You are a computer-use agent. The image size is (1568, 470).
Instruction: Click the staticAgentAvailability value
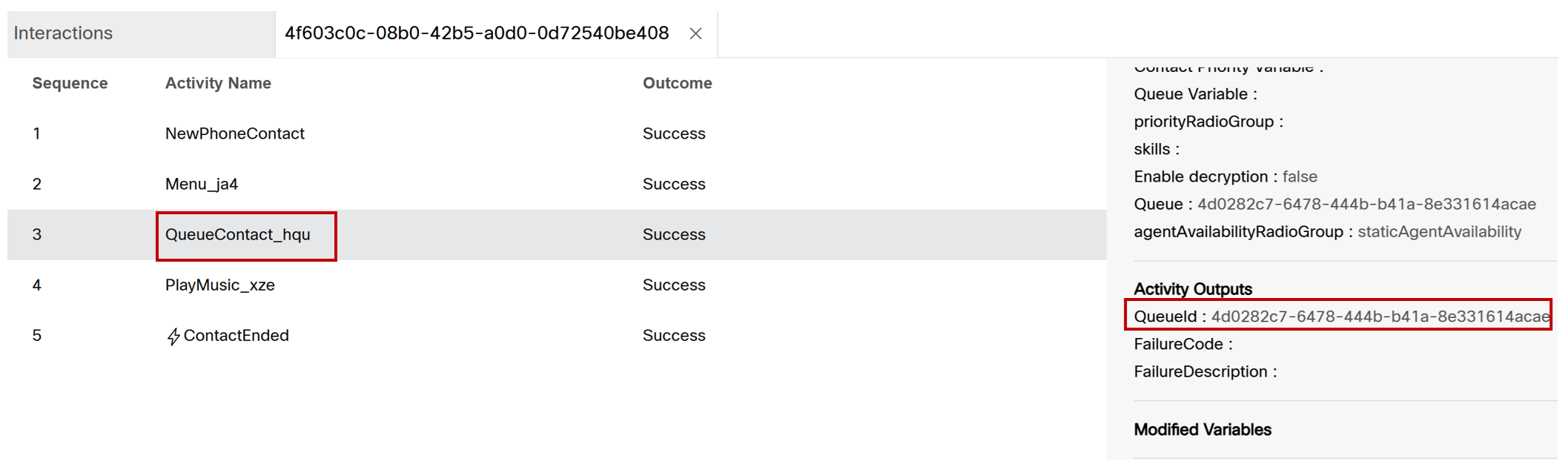(x=1439, y=232)
